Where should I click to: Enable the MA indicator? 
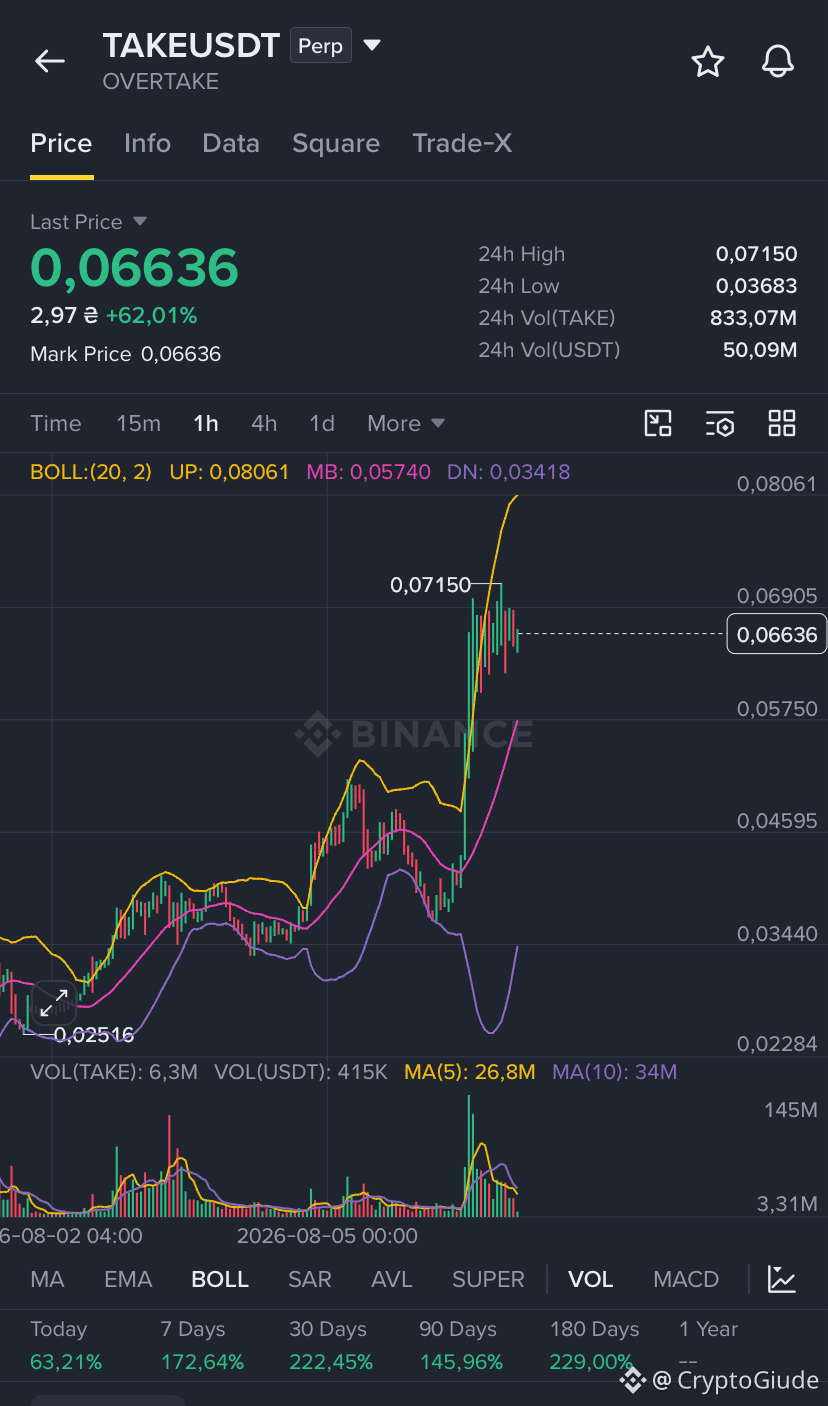(47, 1279)
